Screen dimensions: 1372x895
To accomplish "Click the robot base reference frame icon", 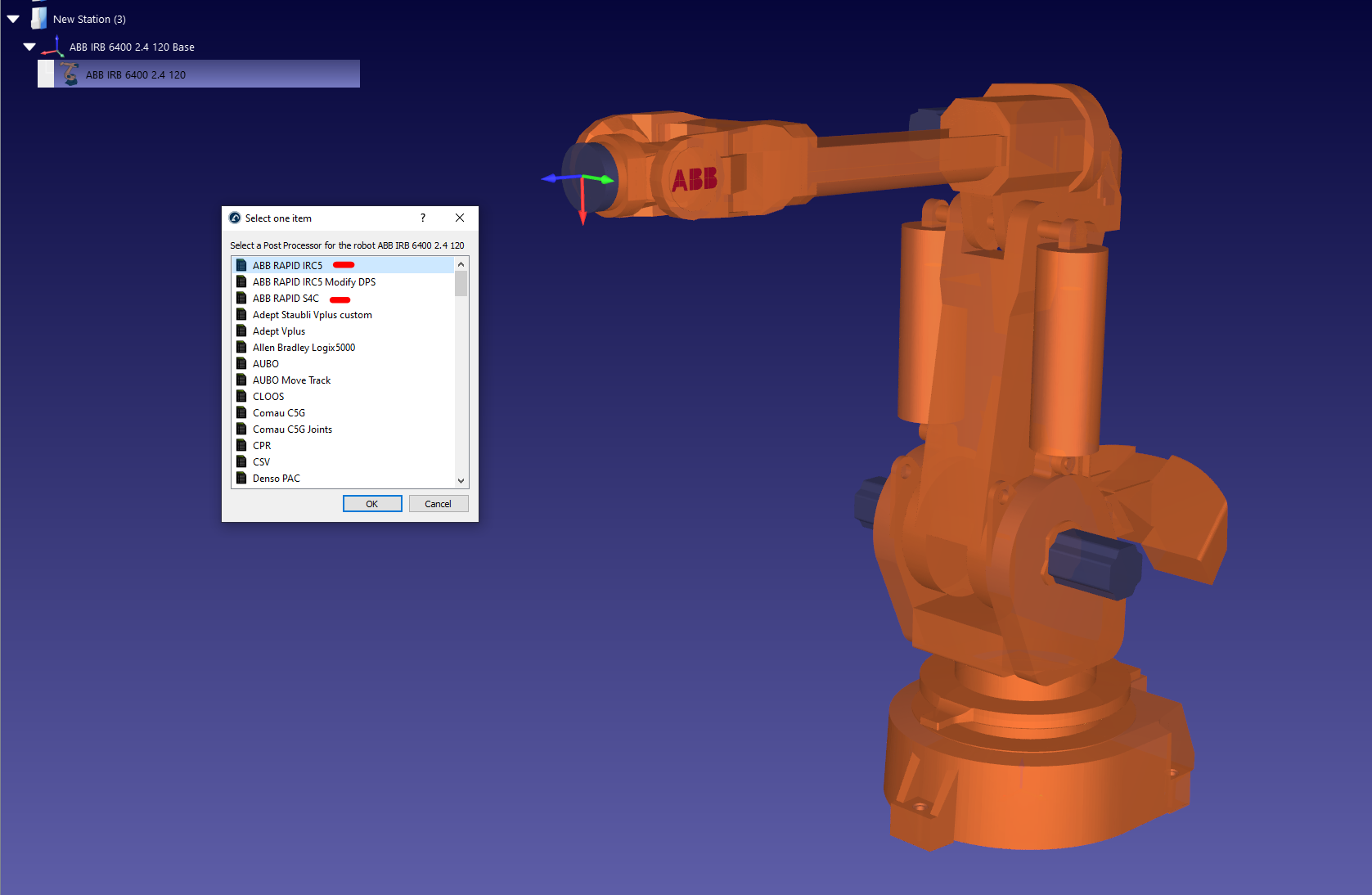I will tap(54, 47).
